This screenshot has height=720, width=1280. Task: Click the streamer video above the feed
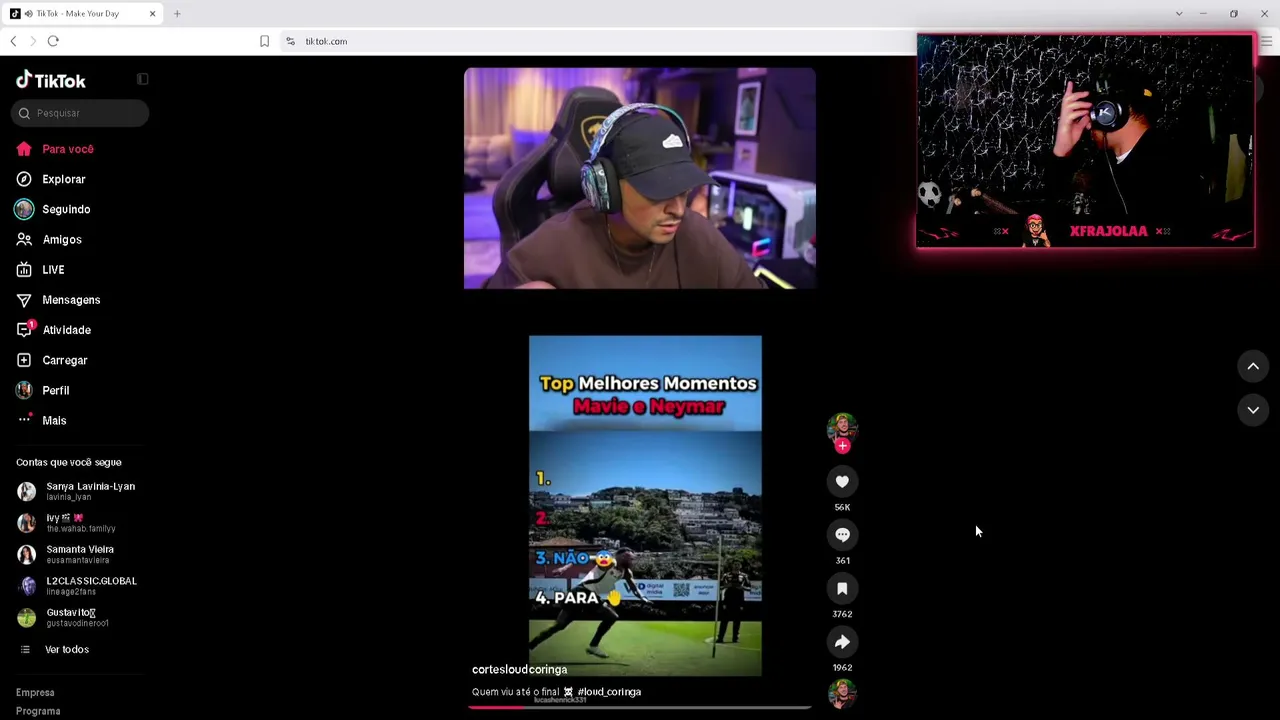[640, 178]
